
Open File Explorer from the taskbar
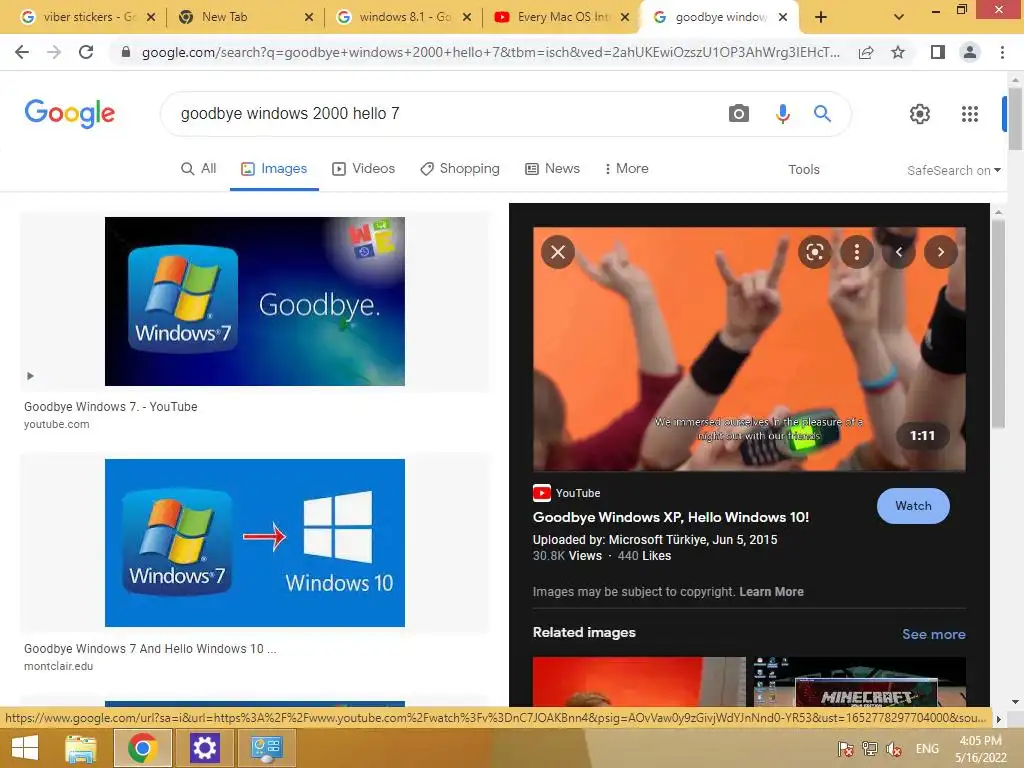(81, 748)
